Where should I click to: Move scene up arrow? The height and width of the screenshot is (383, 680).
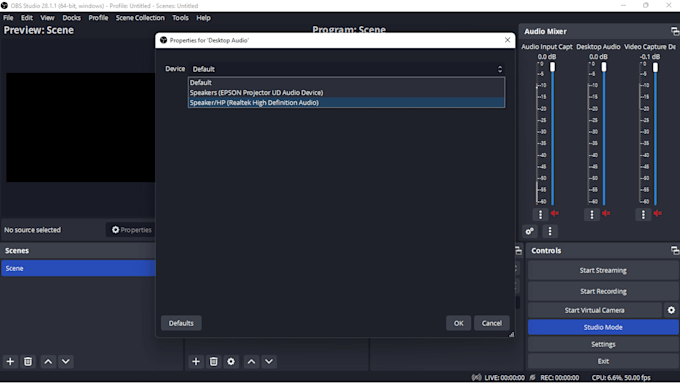tap(48, 361)
